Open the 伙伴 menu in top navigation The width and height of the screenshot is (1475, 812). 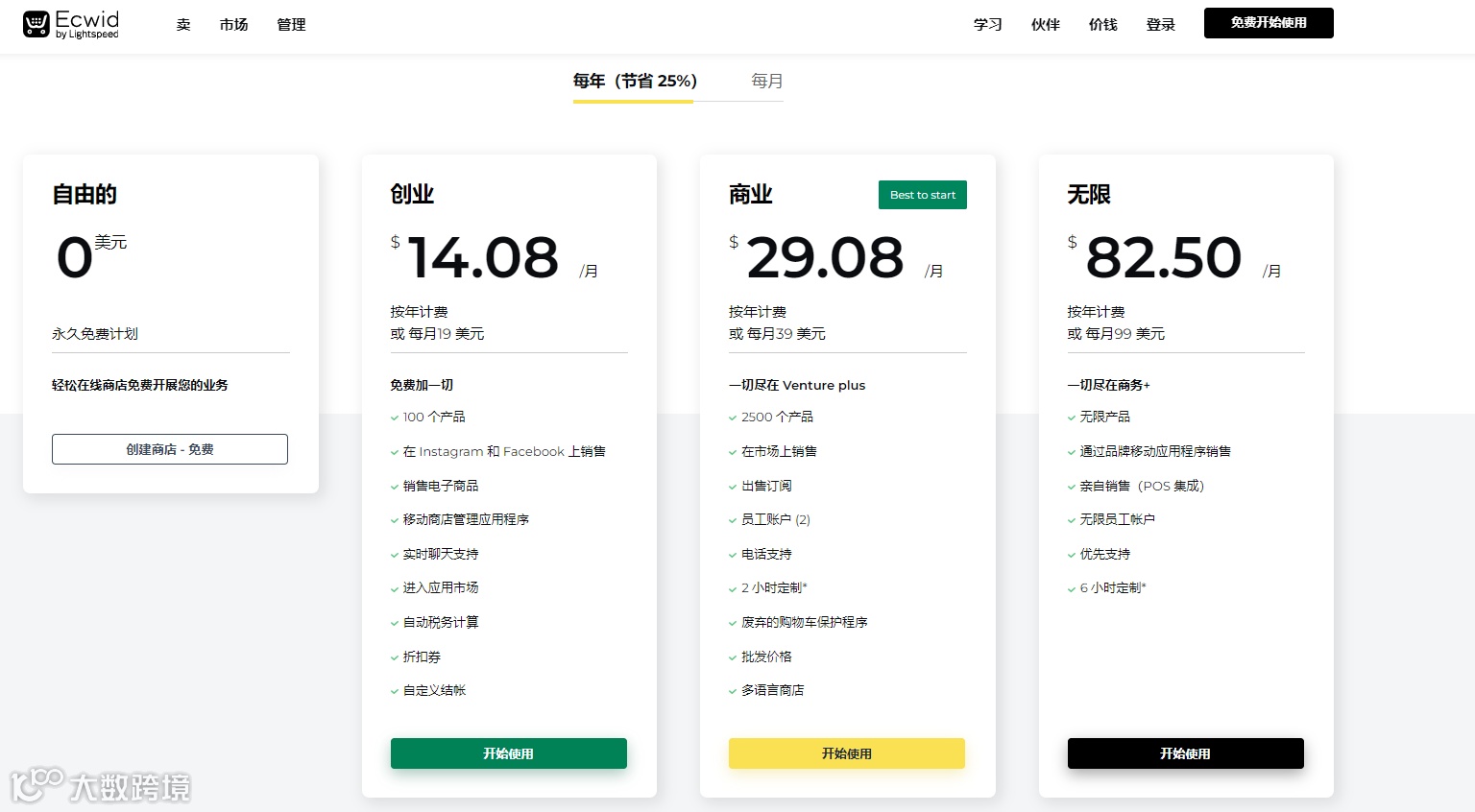pos(1045,25)
